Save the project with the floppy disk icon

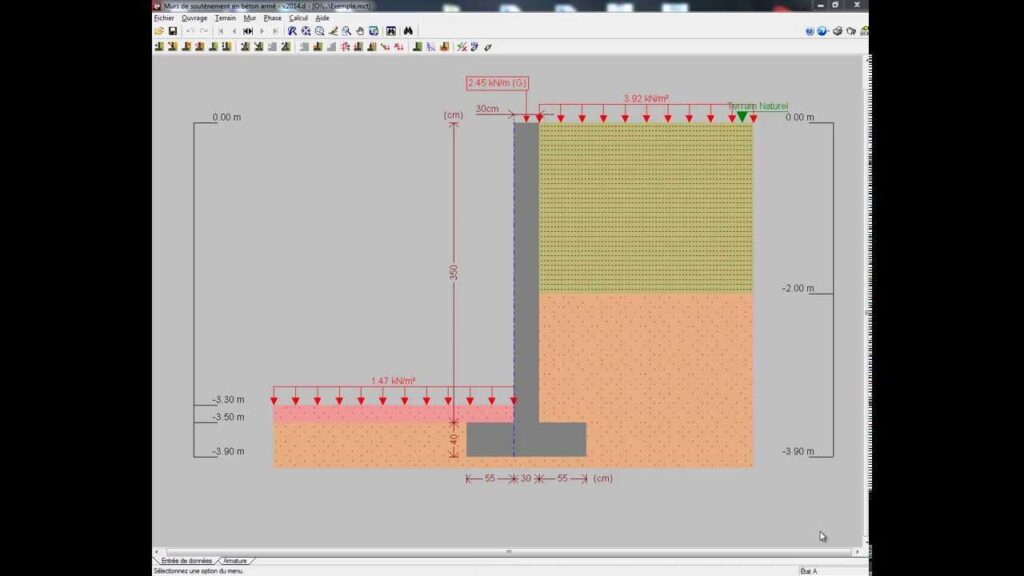click(172, 31)
